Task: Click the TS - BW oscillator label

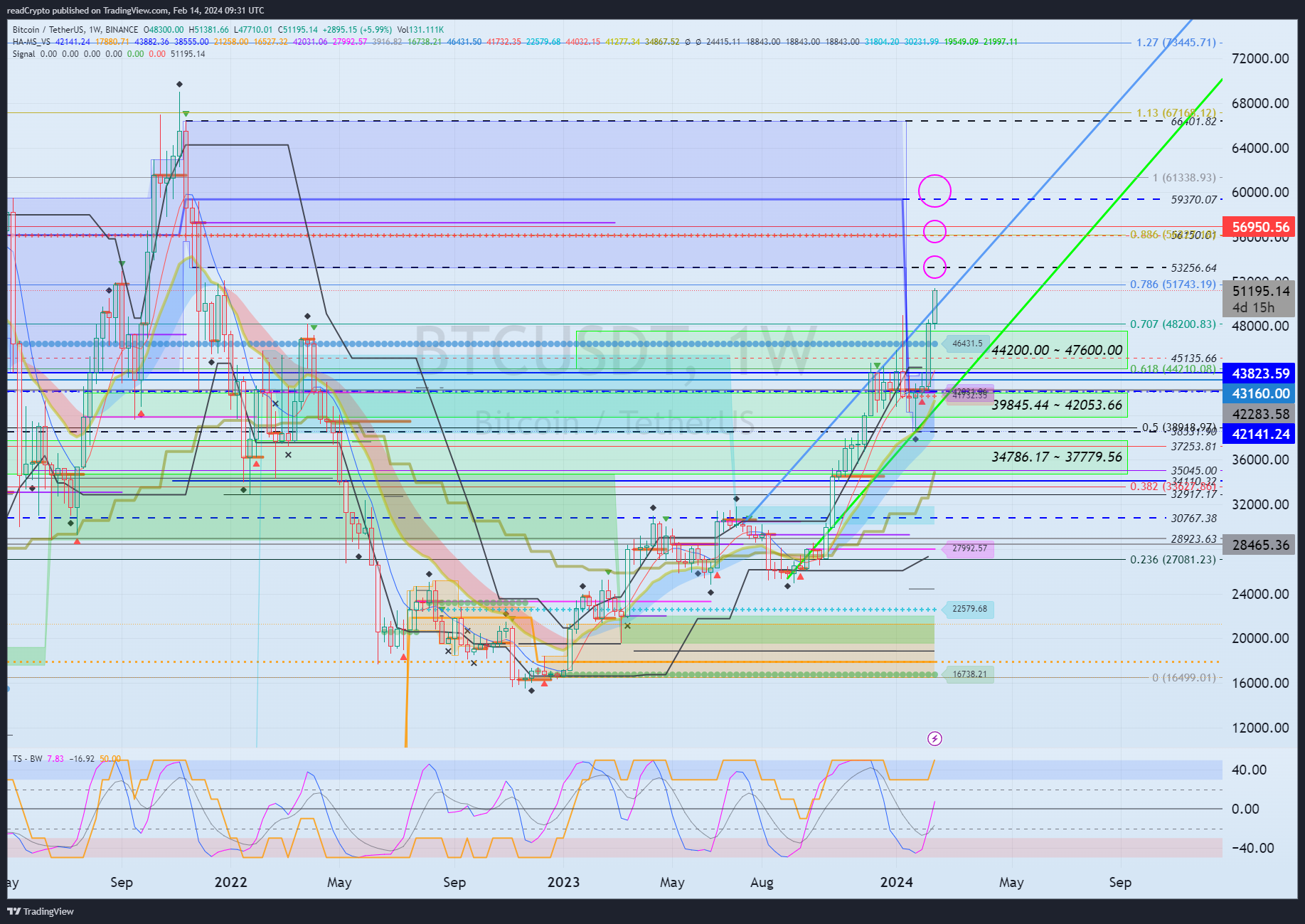Action: (x=28, y=759)
